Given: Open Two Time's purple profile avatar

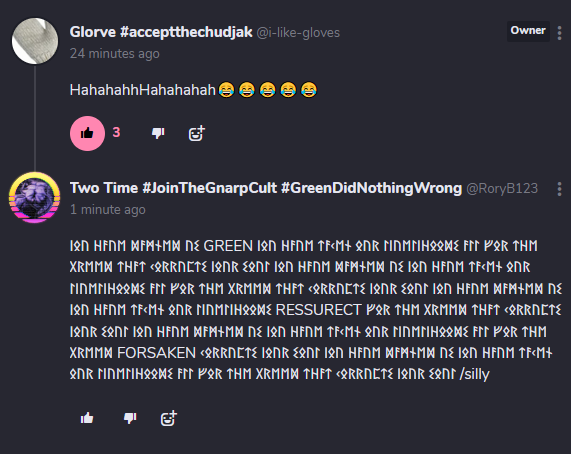Looking at the screenshot, I should [35, 197].
